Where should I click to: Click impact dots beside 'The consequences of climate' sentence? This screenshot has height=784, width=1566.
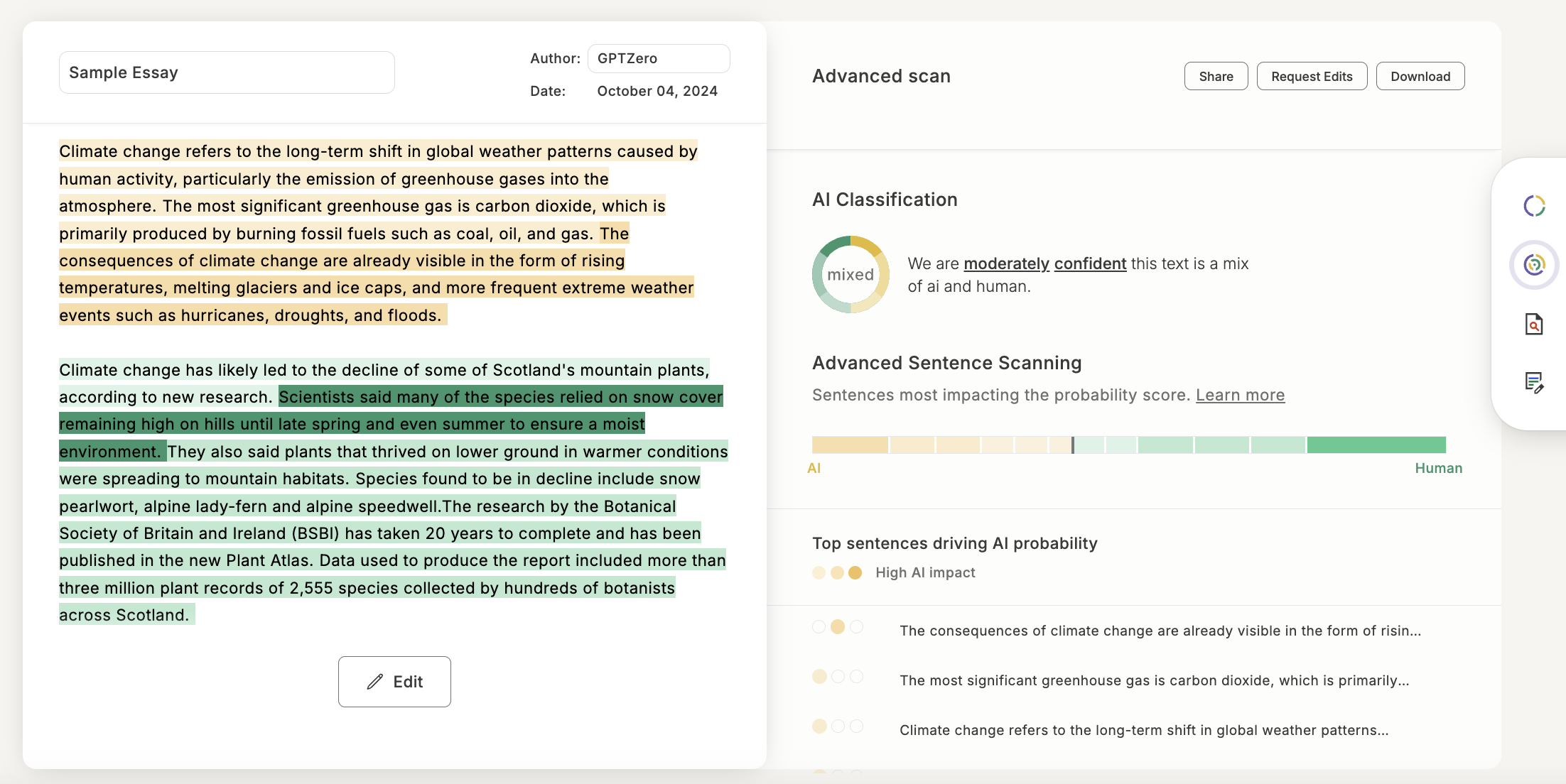click(x=838, y=627)
